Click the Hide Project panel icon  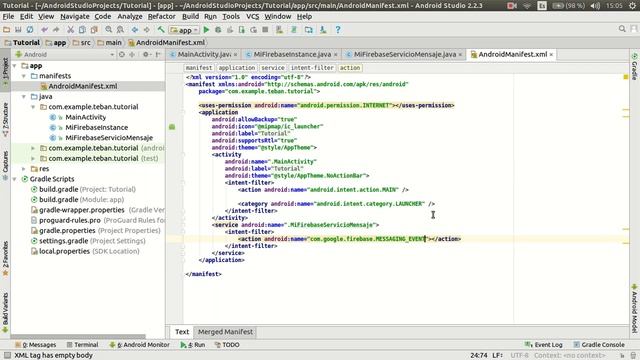click(158, 54)
